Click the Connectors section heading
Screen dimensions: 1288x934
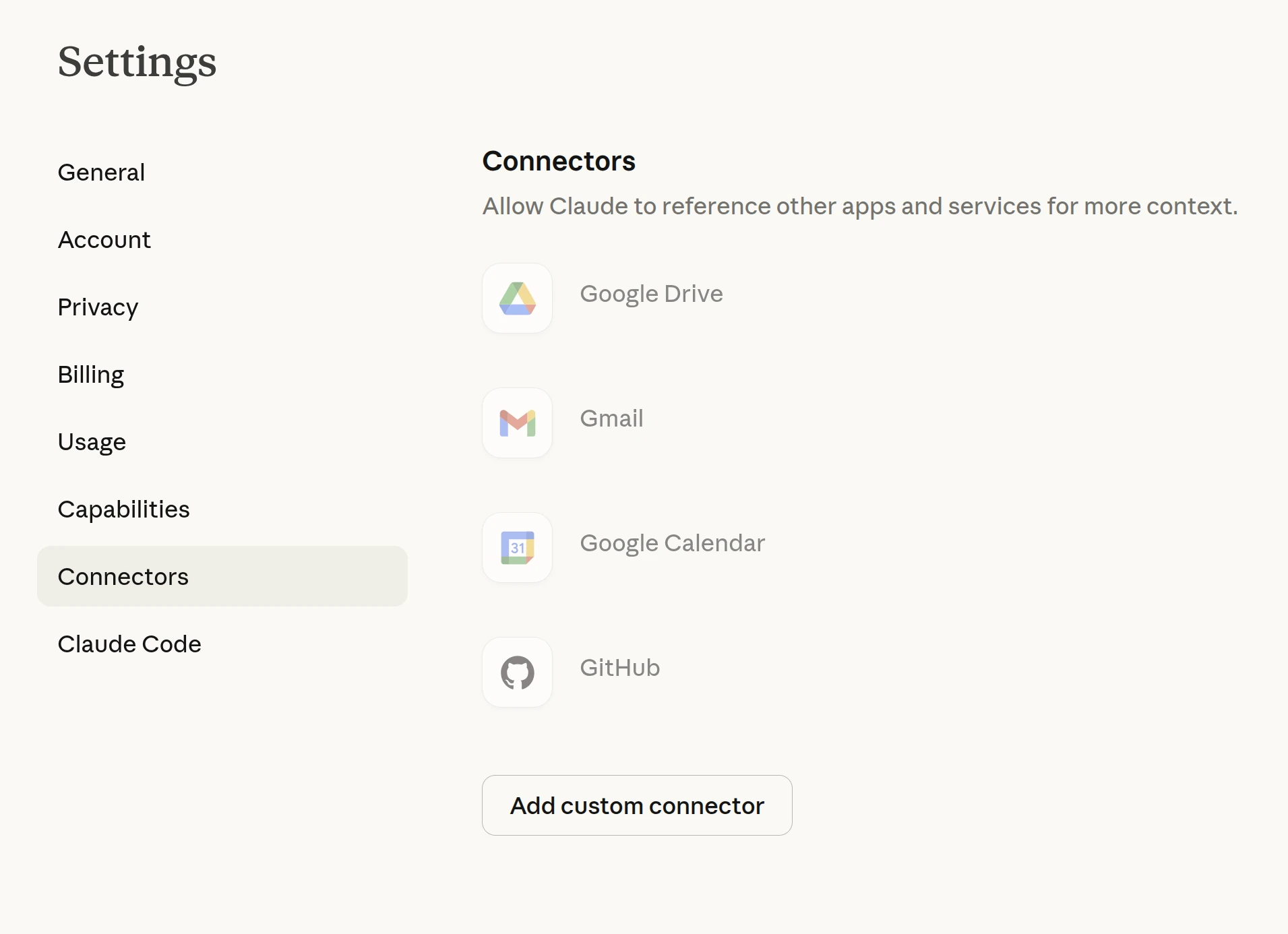point(559,161)
